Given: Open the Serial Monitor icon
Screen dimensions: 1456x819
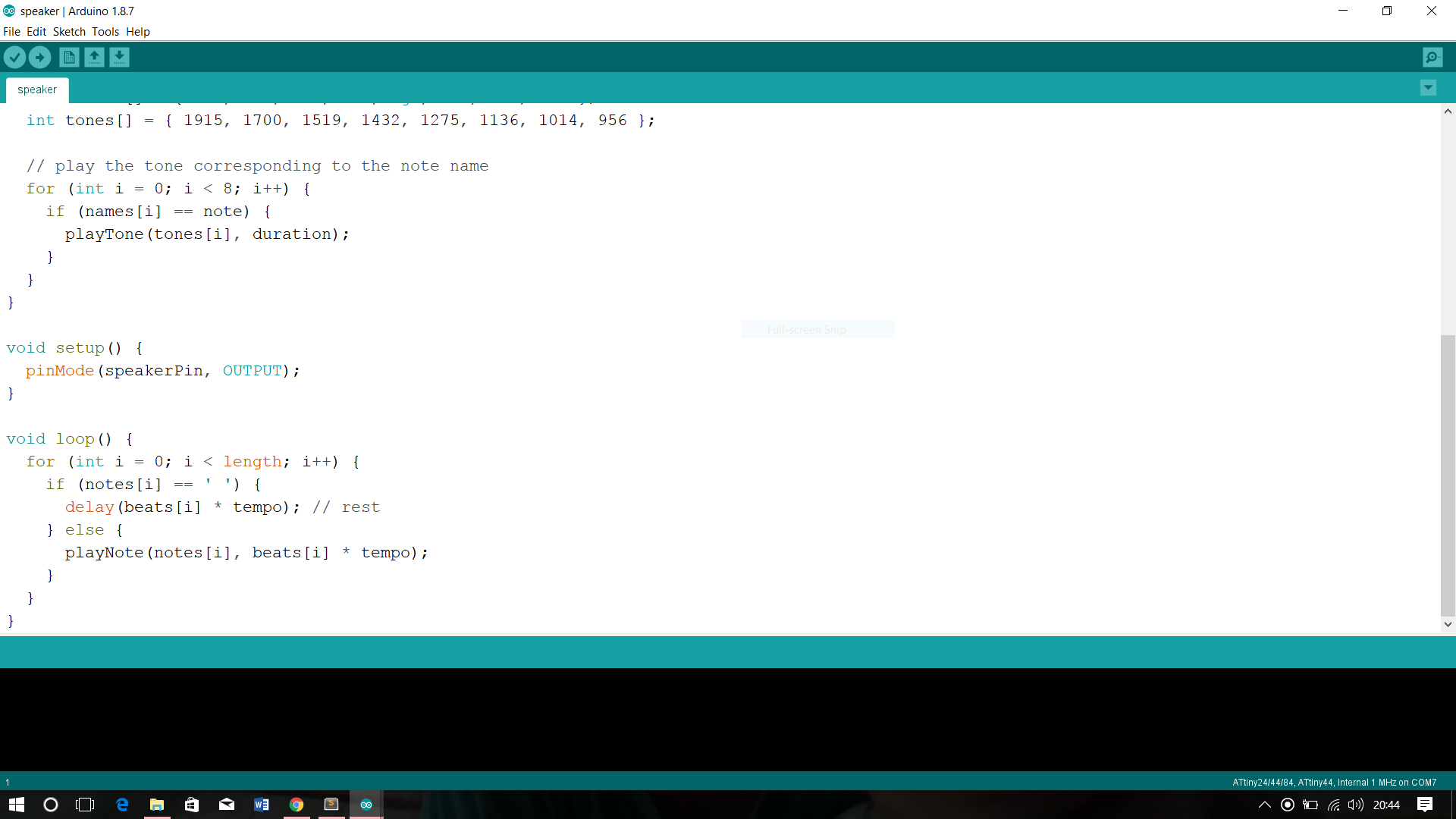Looking at the screenshot, I should pos(1432,57).
